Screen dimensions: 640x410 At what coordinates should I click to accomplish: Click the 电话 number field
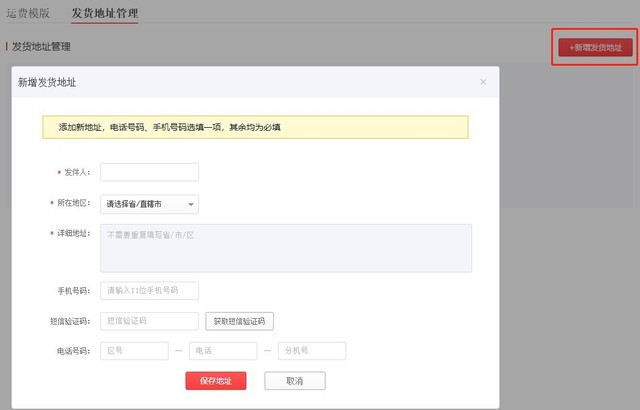222,351
